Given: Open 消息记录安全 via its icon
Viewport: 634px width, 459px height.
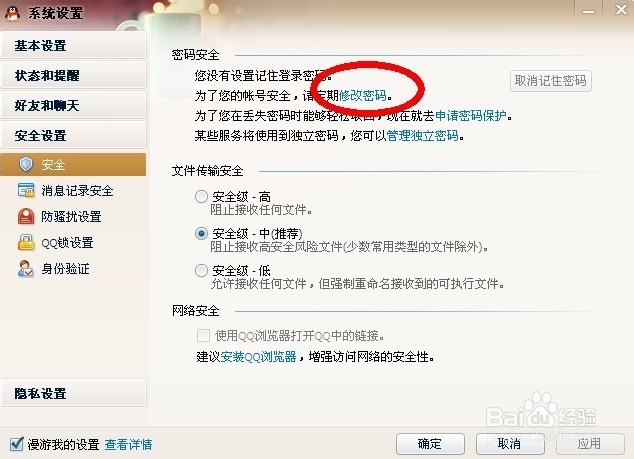Looking at the screenshot, I should coord(26,190).
